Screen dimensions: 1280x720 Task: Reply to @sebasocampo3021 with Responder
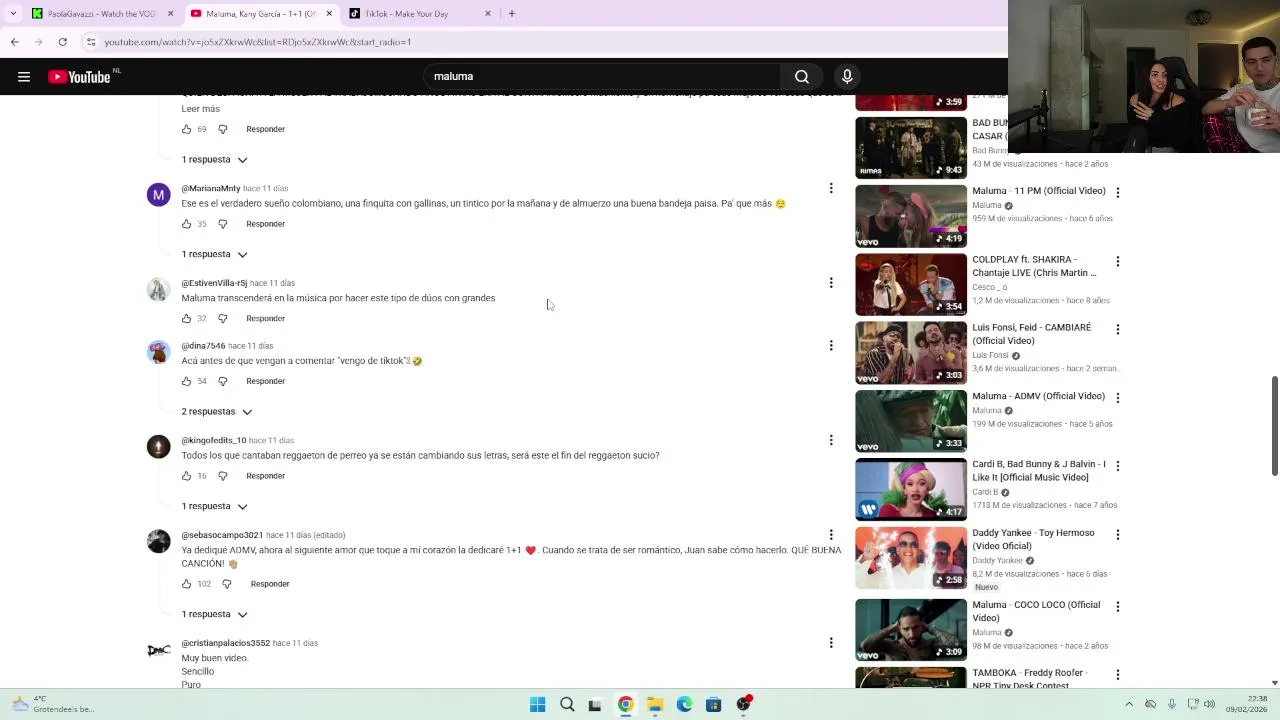(269, 584)
